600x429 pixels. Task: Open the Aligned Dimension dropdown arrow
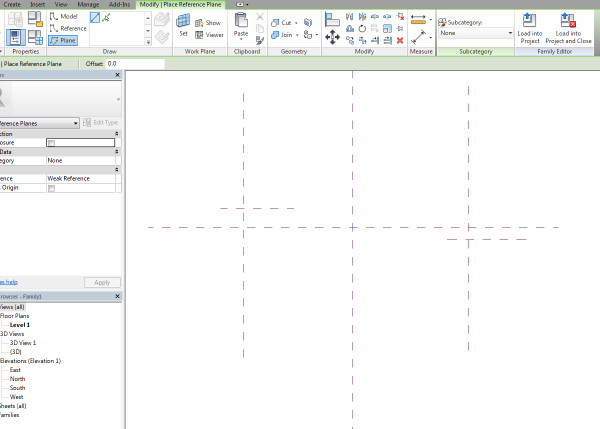[430, 38]
